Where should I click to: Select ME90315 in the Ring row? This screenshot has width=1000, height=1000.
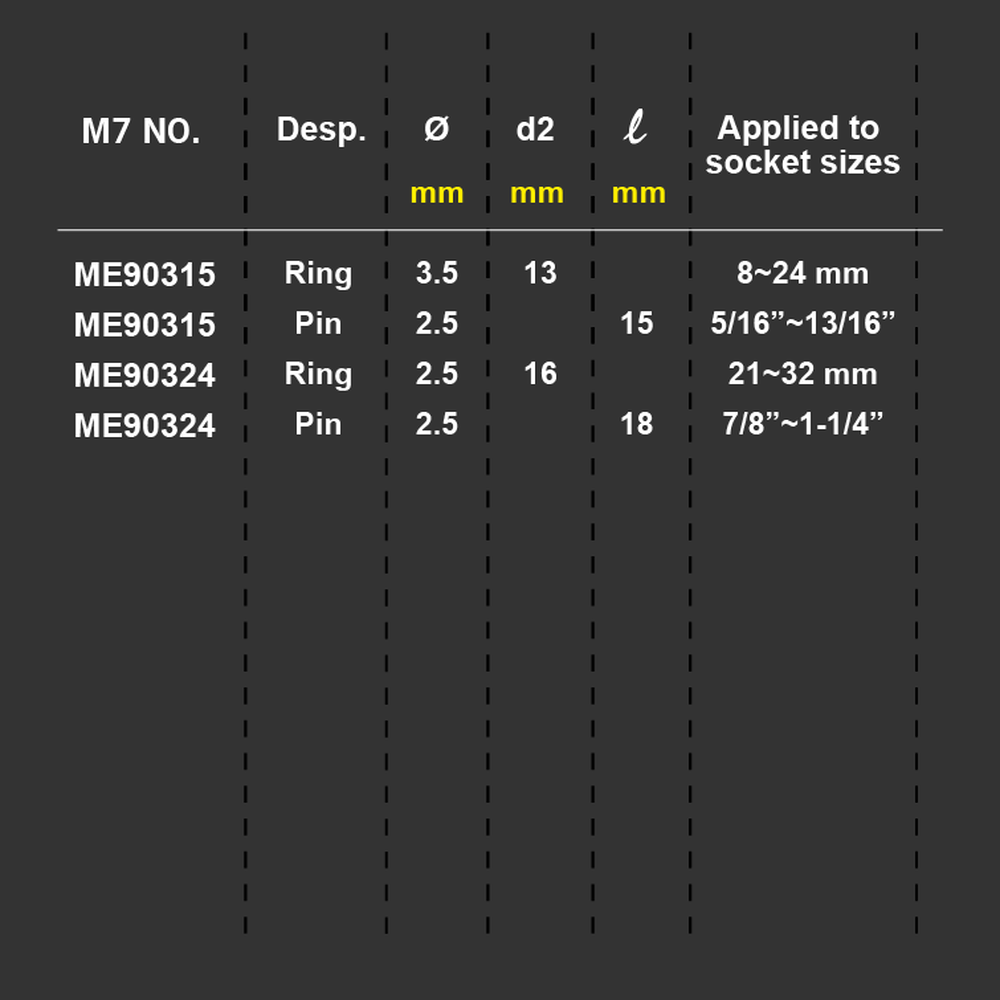[145, 274]
